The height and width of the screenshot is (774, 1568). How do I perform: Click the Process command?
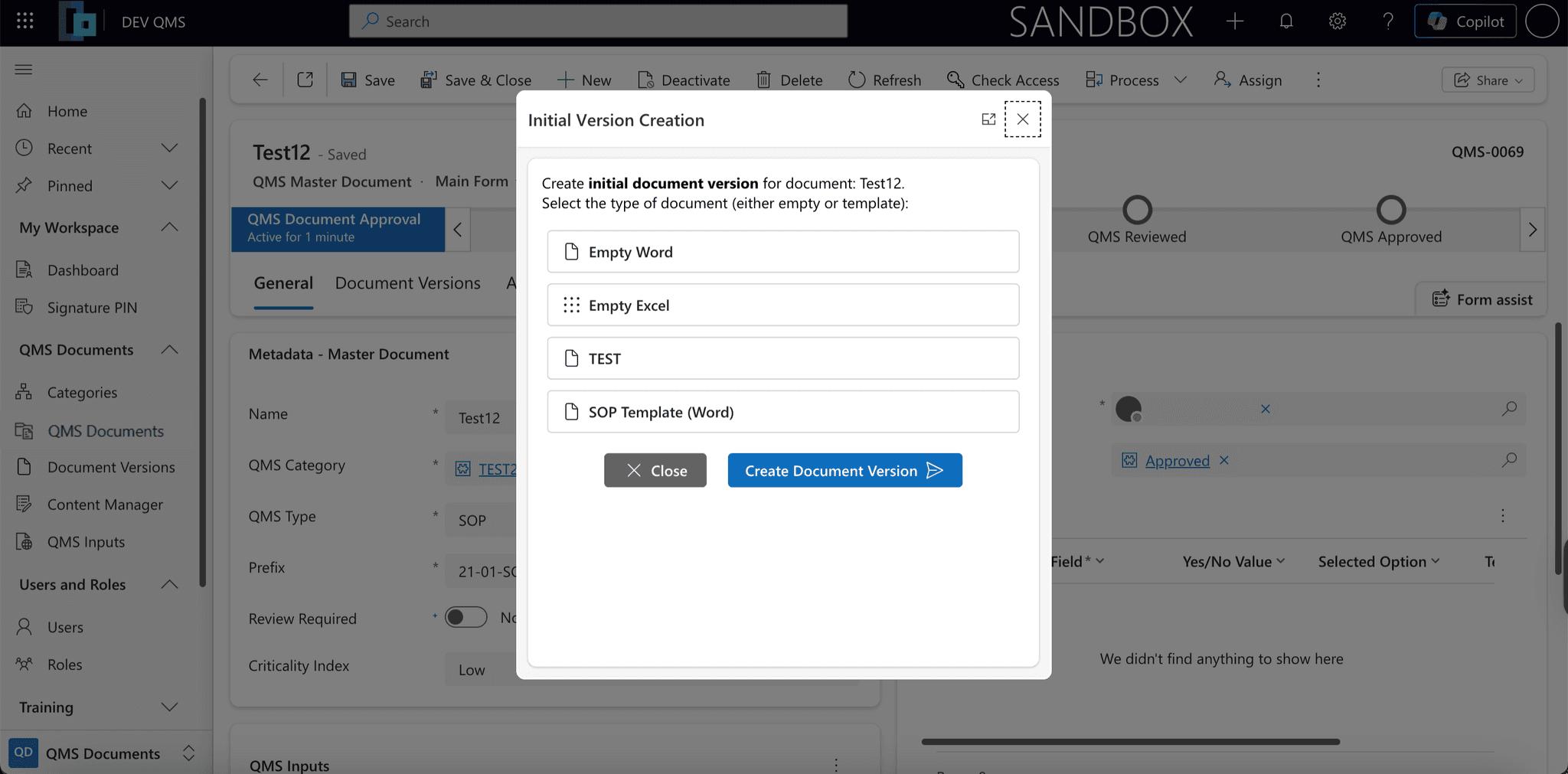pyautogui.click(x=1122, y=80)
